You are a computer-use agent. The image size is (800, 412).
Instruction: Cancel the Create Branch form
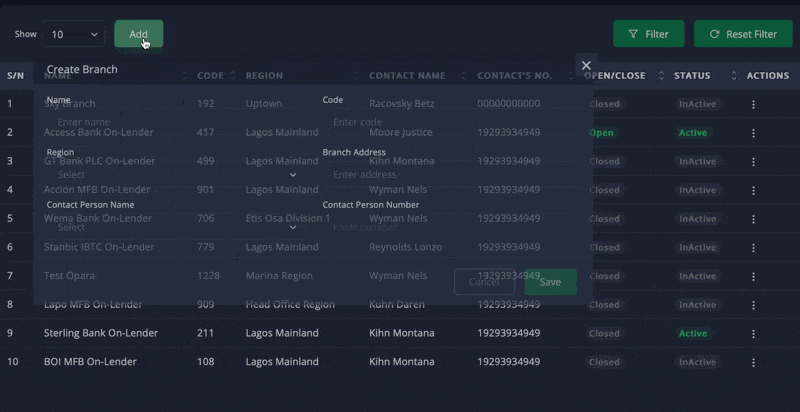pos(484,282)
